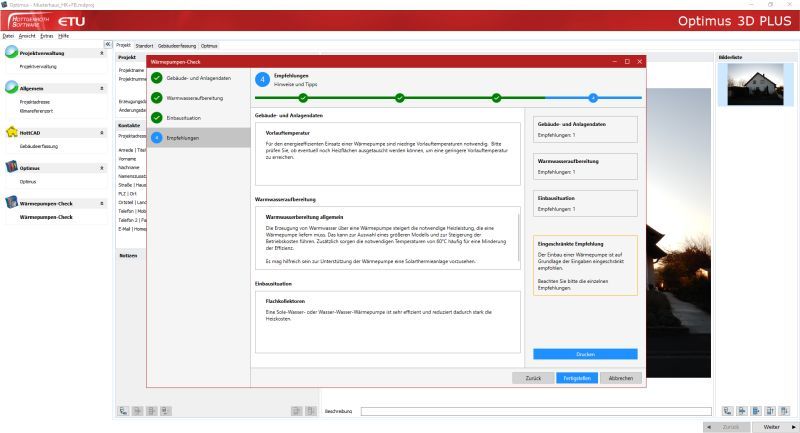This screenshot has width=800, height=433.
Task: Collapse the Allgemein sidebar group
Action: (101, 88)
